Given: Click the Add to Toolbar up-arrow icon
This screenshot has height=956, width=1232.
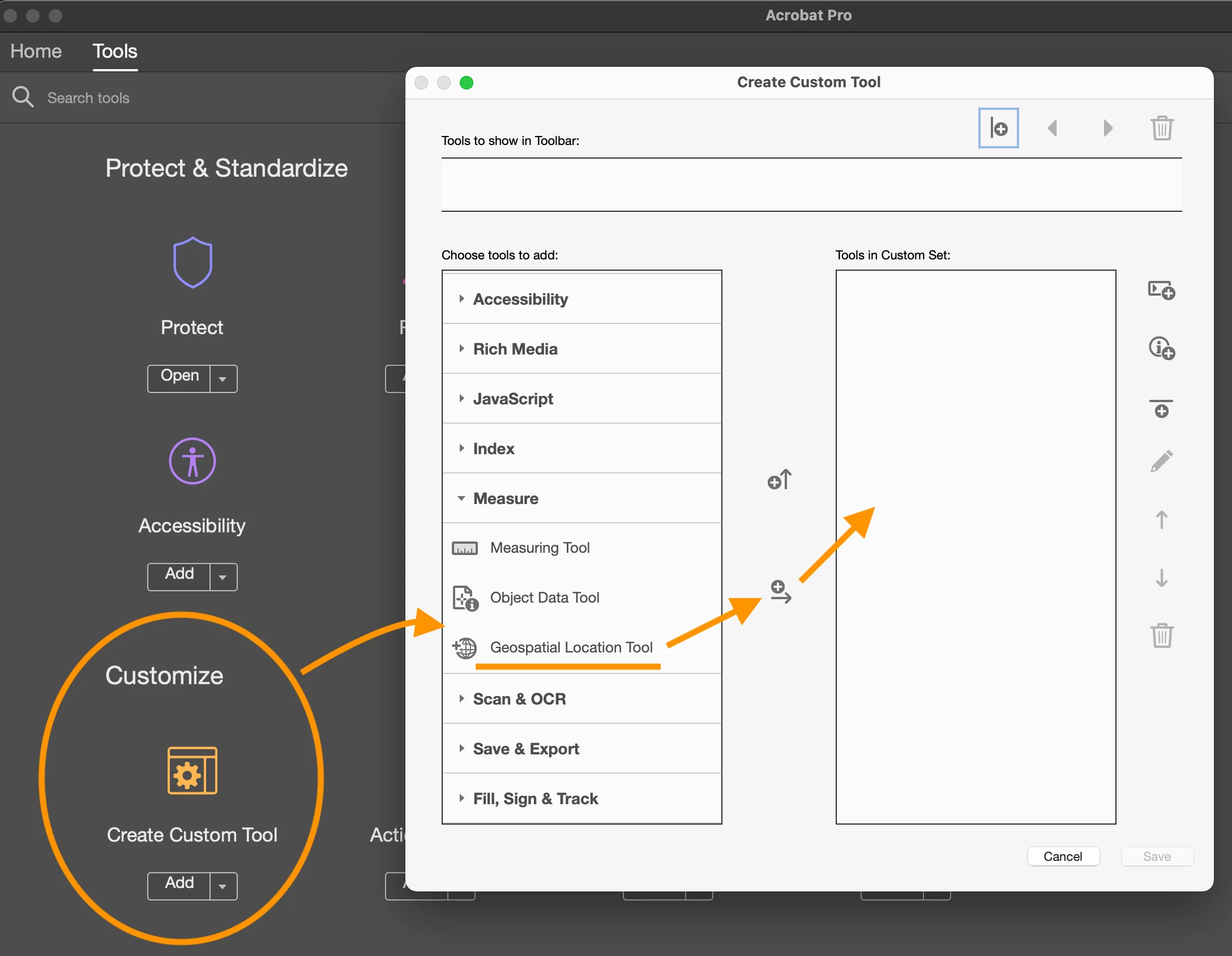Looking at the screenshot, I should click(780, 480).
